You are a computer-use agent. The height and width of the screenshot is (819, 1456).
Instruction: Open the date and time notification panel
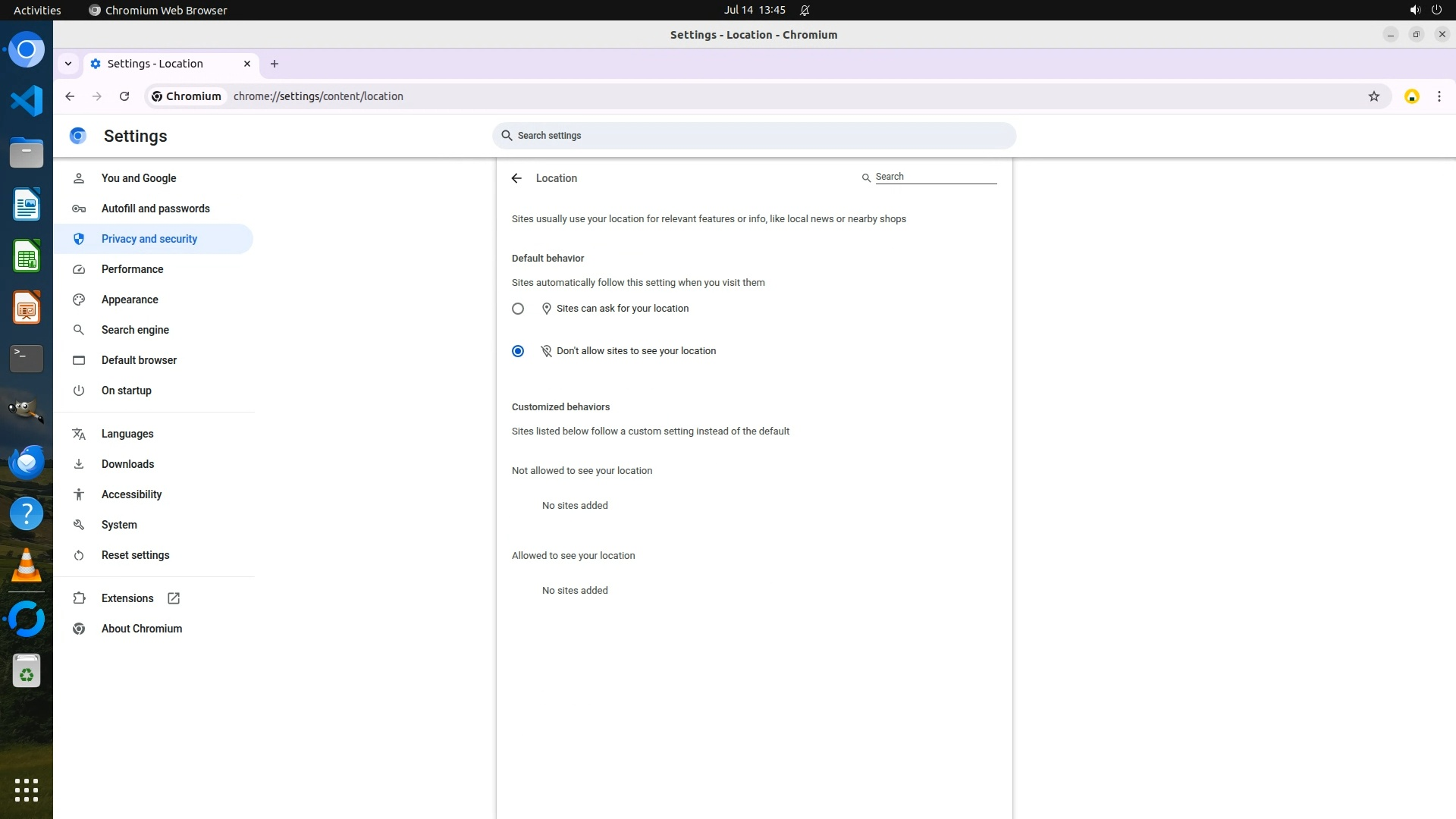pos(754,10)
